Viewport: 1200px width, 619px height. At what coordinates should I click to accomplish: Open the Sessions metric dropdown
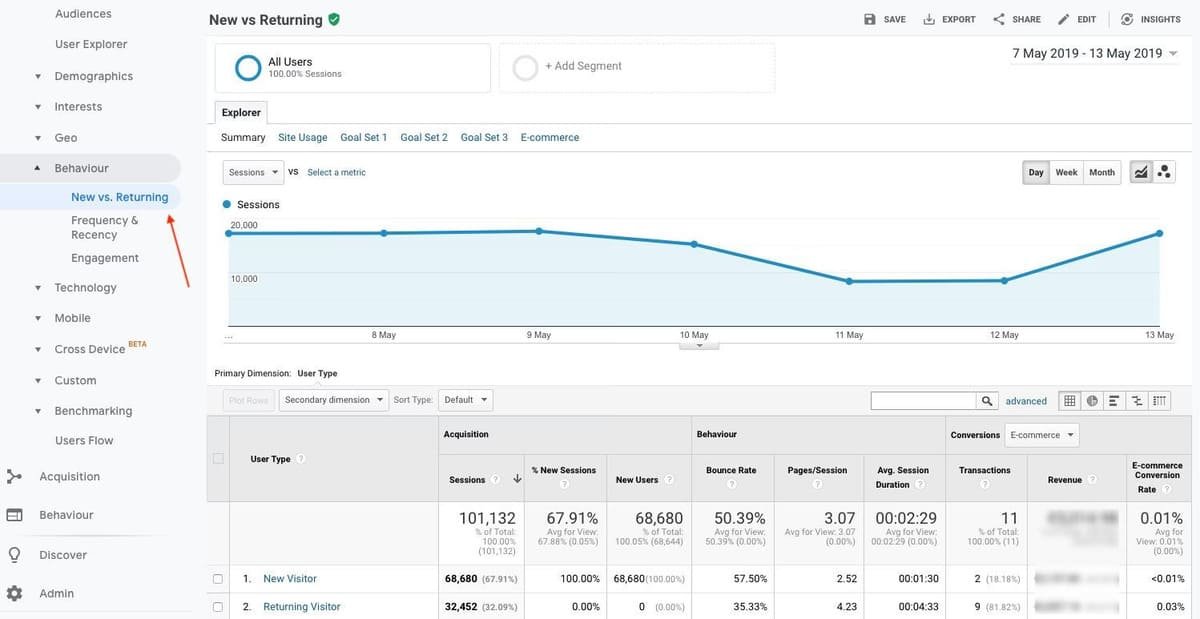[253, 172]
